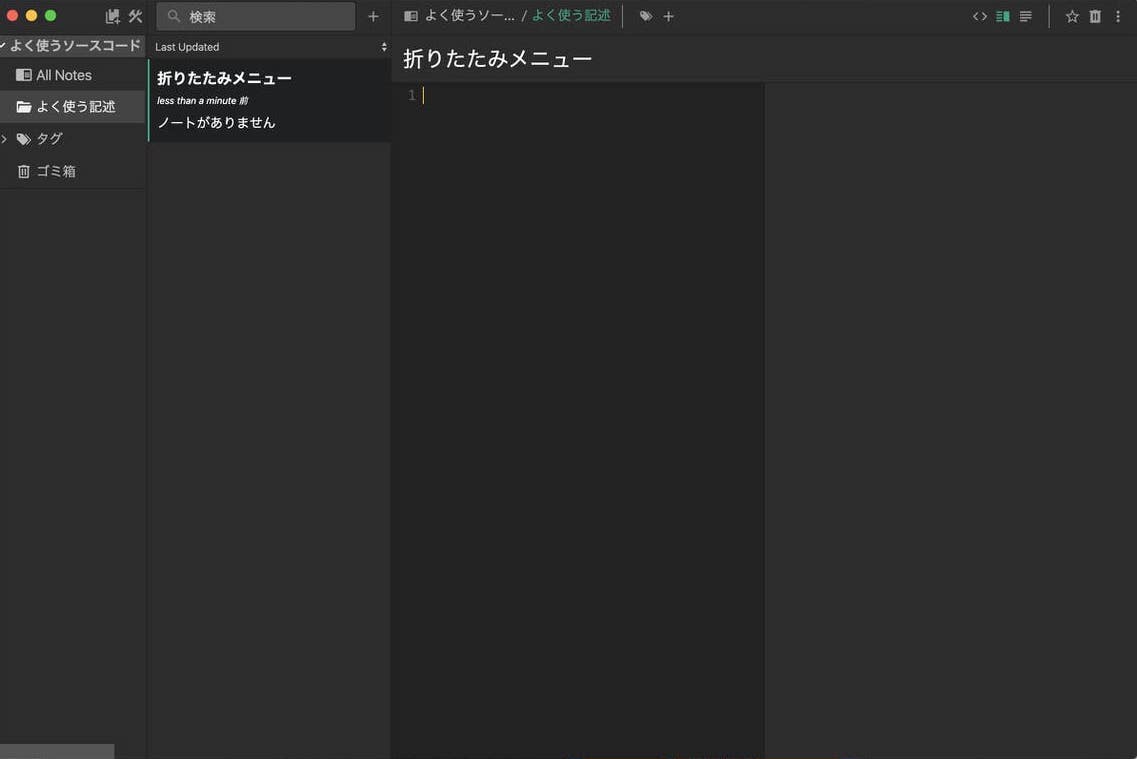Click the tag icon in editor header

coord(645,16)
